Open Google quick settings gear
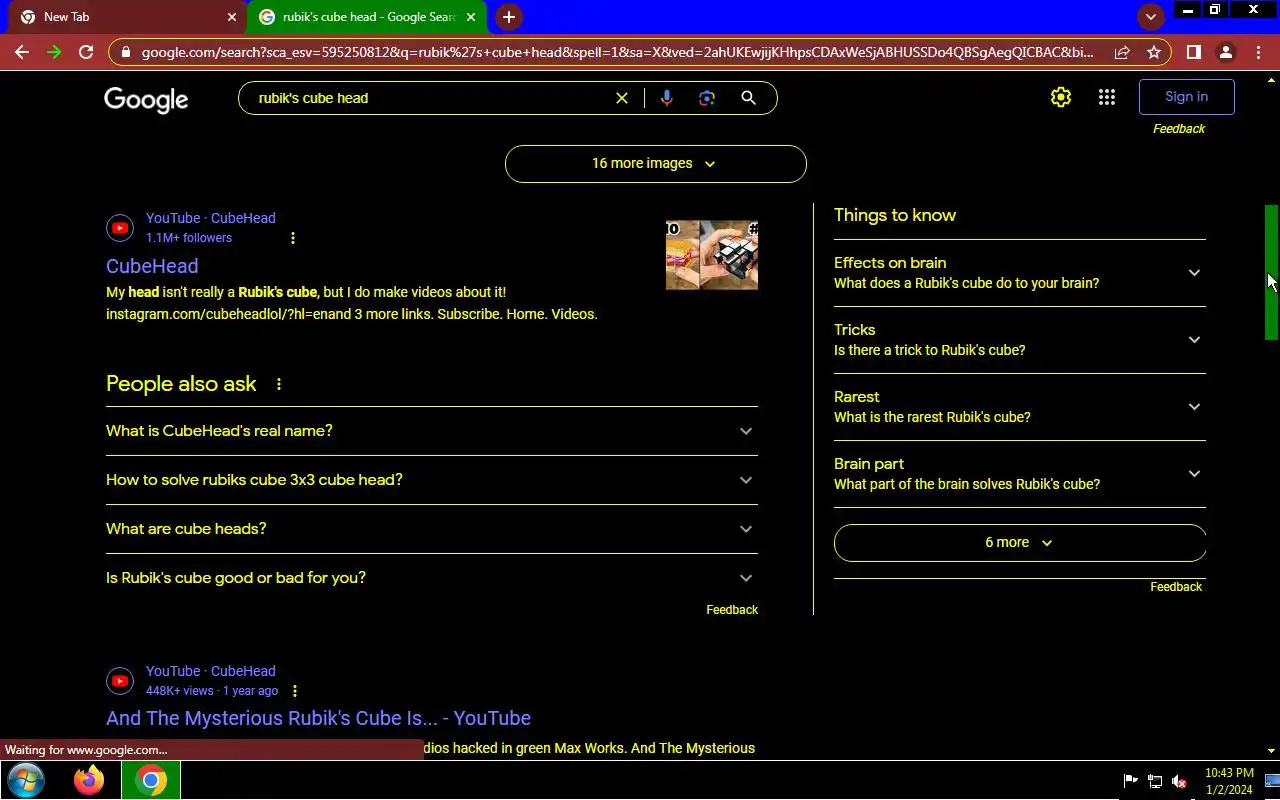Viewport: 1280px width, 800px height. click(1061, 97)
